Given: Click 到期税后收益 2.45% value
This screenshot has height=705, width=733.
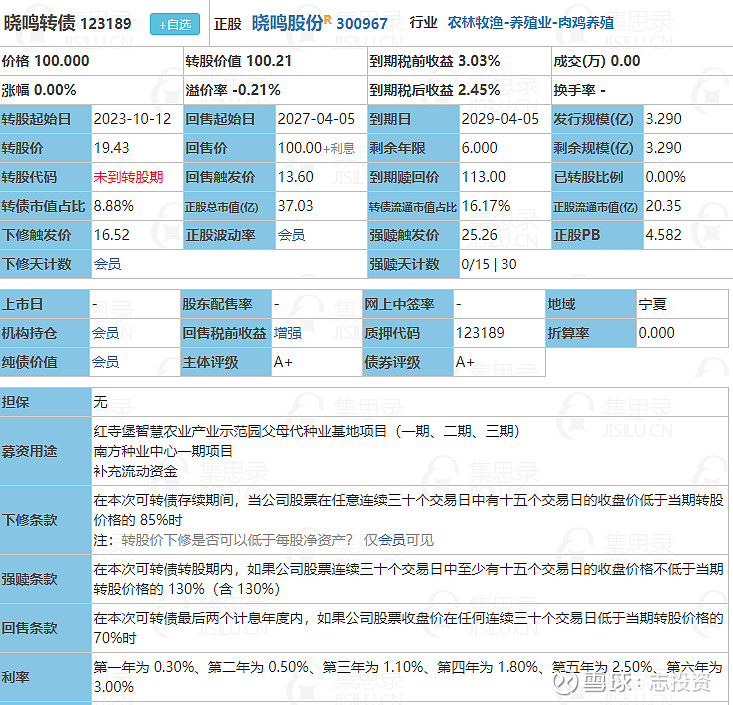Looking at the screenshot, I should coord(479,90).
